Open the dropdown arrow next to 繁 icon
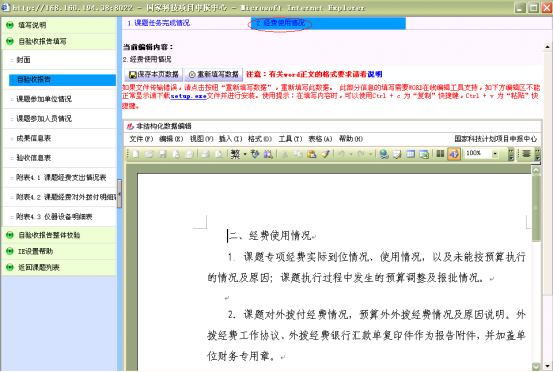This screenshot has width=553, height=372. click(x=245, y=154)
